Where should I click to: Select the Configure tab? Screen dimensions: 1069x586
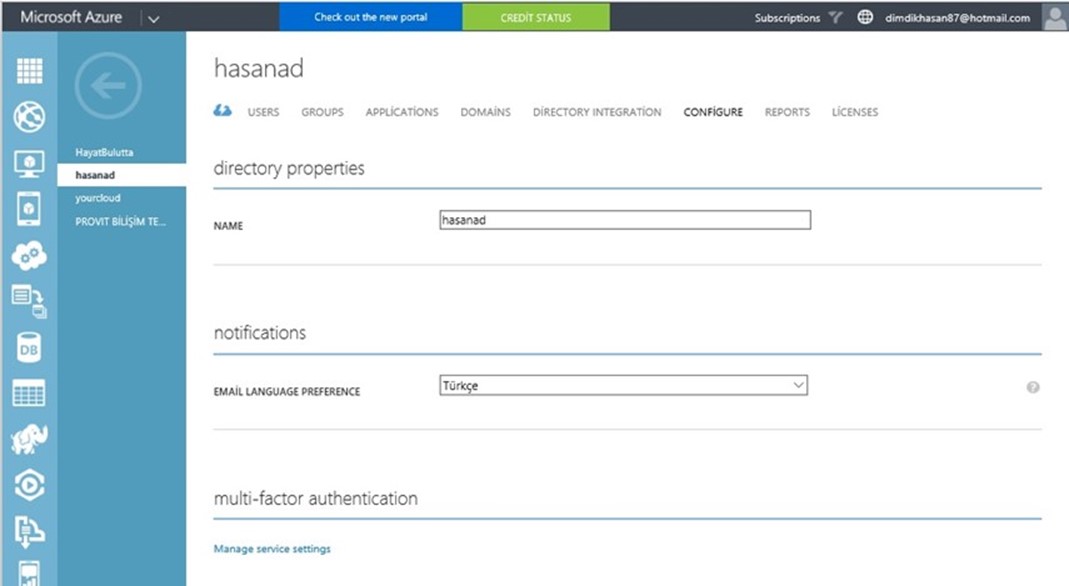[x=713, y=112]
